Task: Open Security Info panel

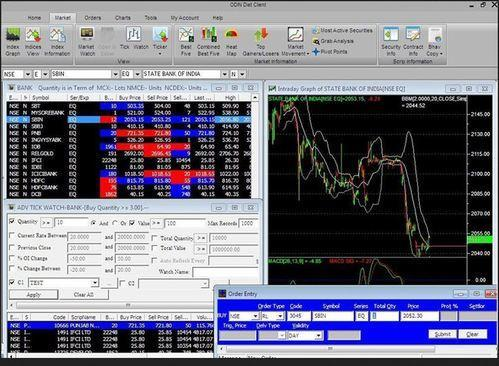Action: (x=391, y=42)
